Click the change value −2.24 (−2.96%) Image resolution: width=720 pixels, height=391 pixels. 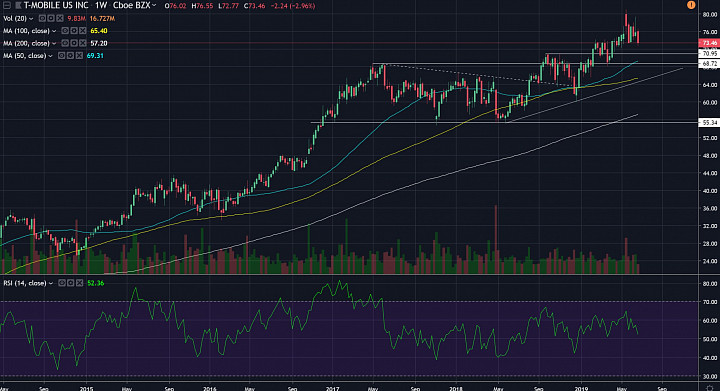coord(292,6)
